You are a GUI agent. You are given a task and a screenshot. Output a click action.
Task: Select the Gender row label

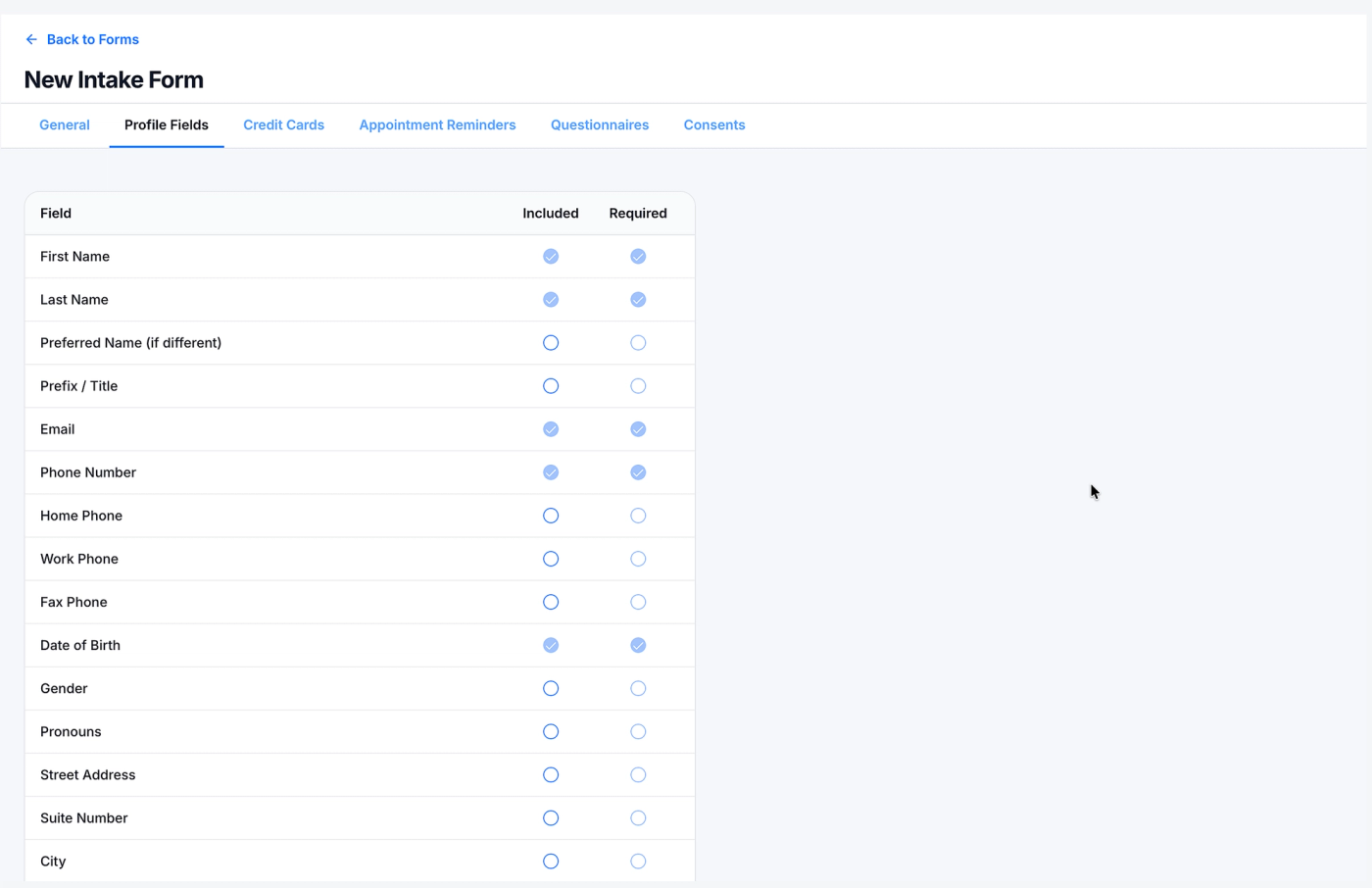click(64, 688)
